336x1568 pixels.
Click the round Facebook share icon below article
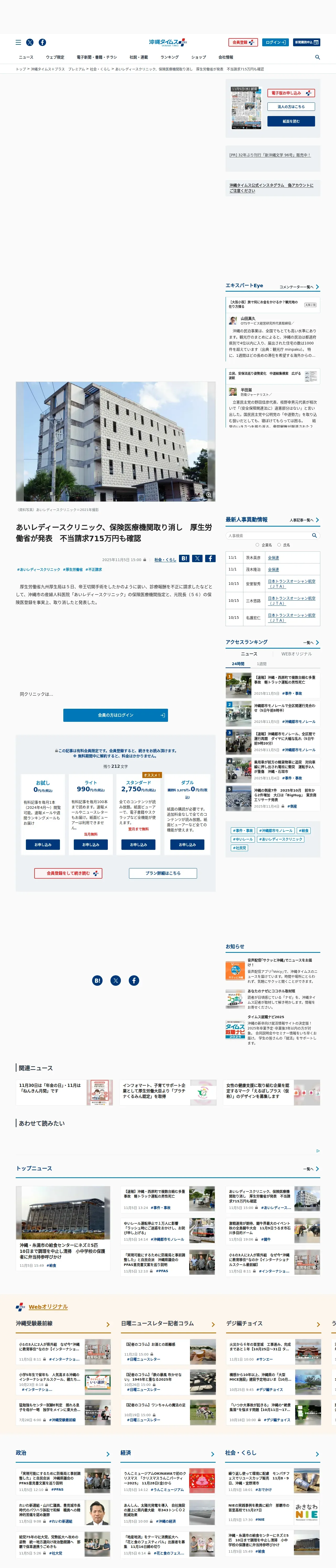coord(134,981)
